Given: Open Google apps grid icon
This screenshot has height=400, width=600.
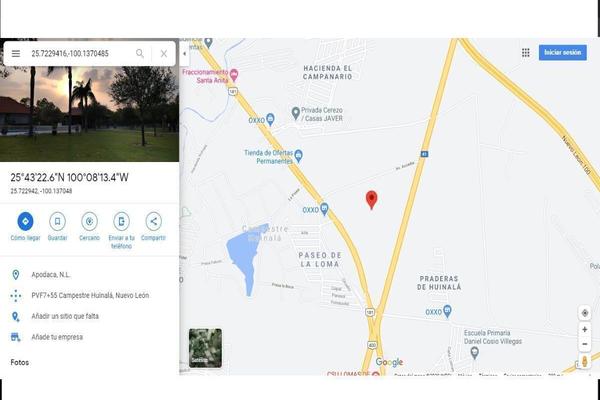Looking at the screenshot, I should (x=526, y=53).
